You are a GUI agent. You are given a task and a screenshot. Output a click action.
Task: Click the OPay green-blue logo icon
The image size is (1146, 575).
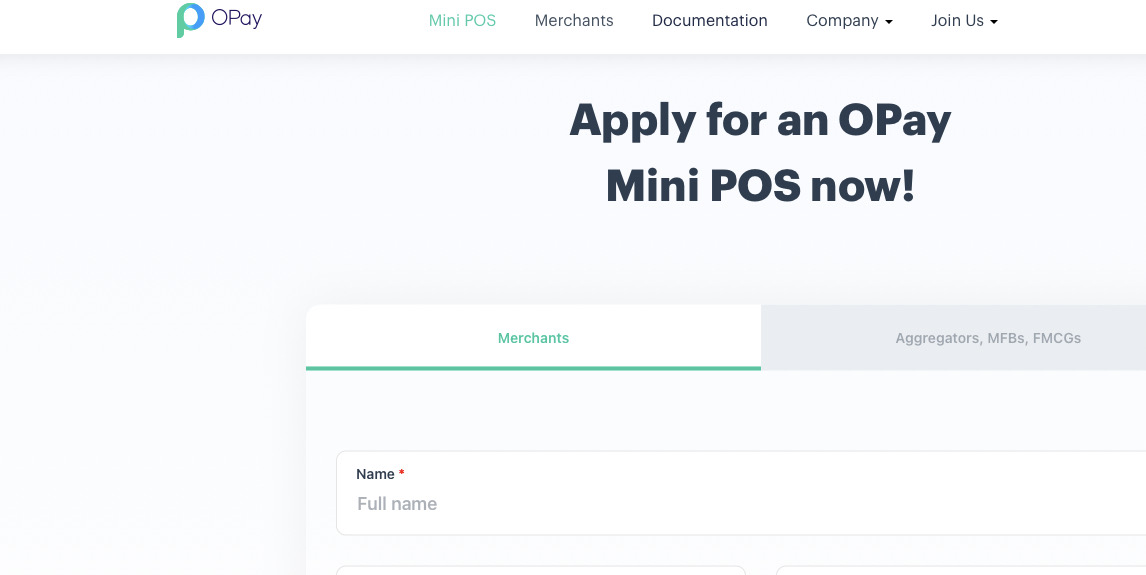pyautogui.click(x=190, y=20)
